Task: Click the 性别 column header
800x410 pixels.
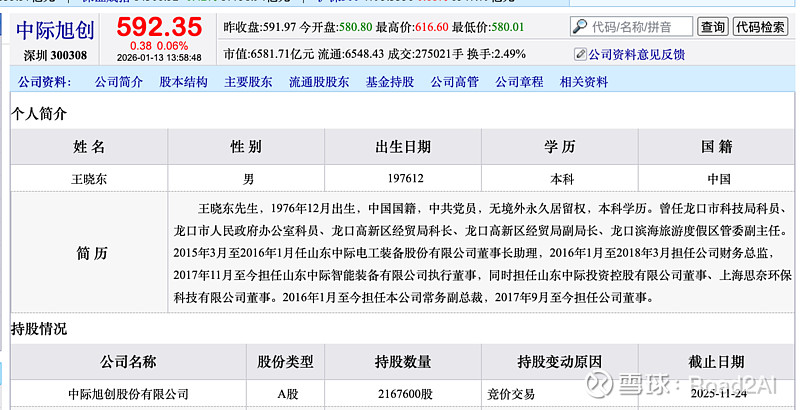Action: coord(246,147)
